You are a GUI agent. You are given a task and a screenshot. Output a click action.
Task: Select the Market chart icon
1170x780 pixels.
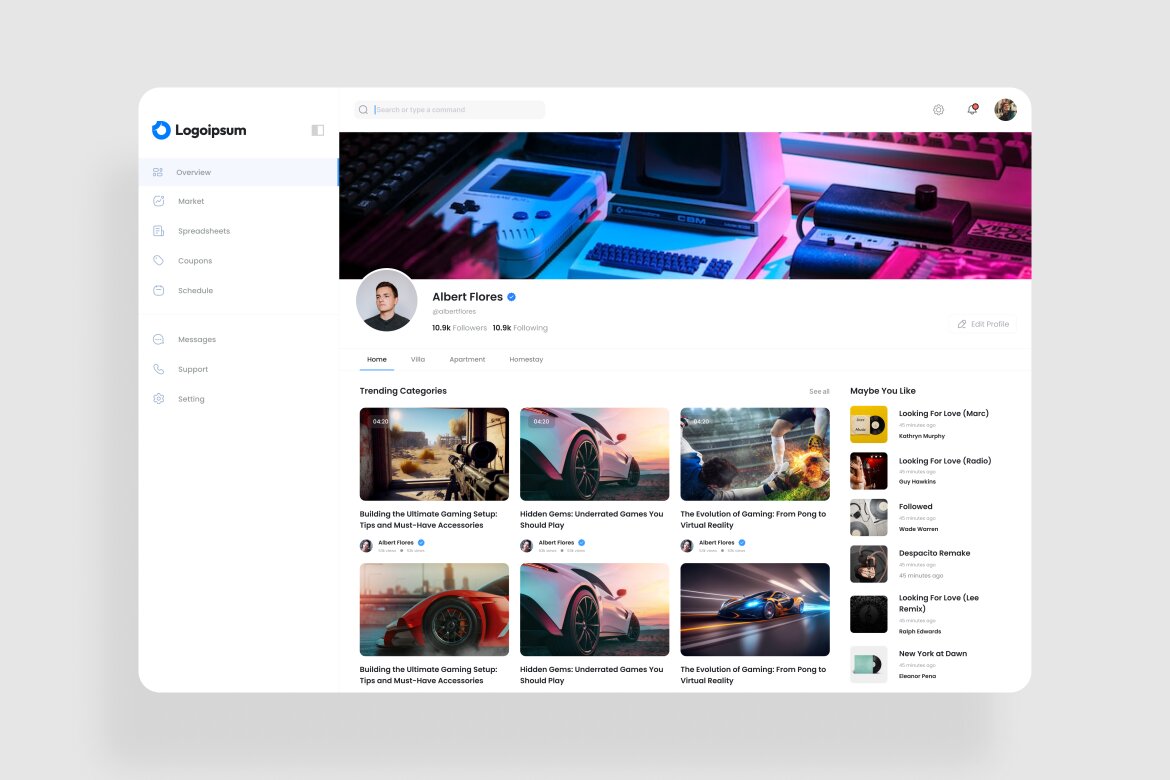[x=158, y=201]
